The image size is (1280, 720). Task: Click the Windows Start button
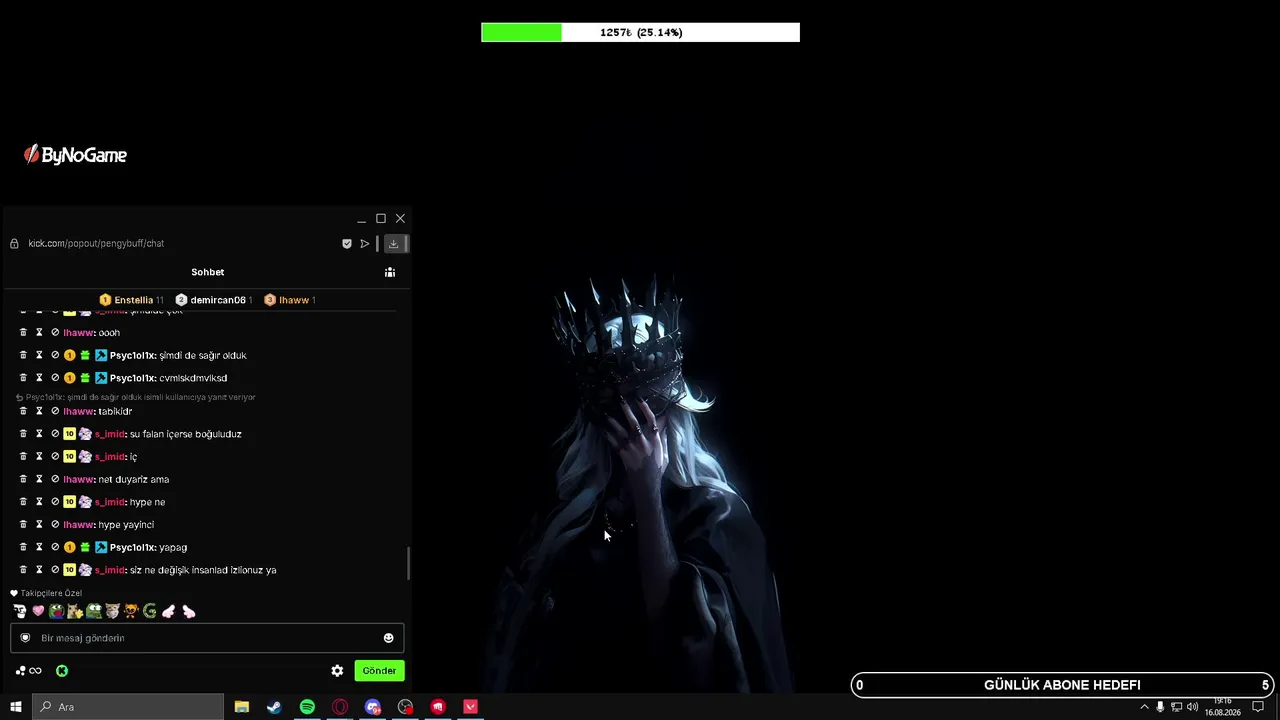coord(16,707)
